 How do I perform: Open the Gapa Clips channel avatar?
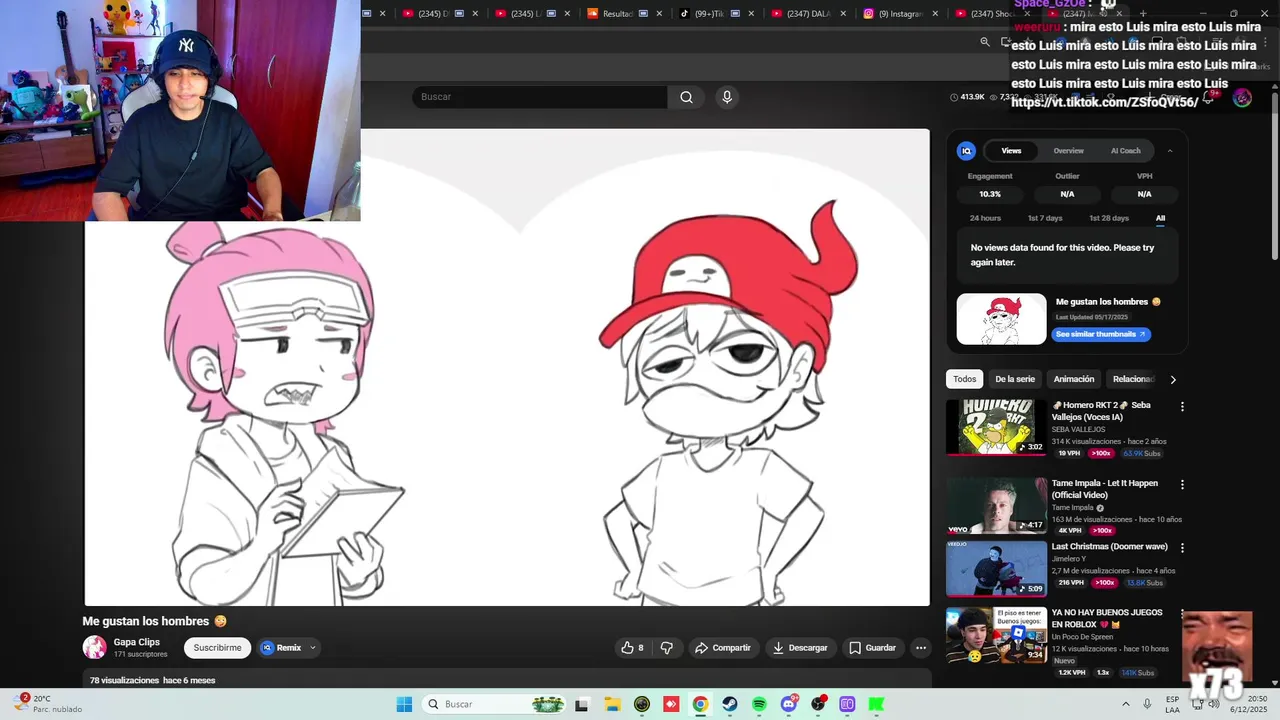point(94,647)
